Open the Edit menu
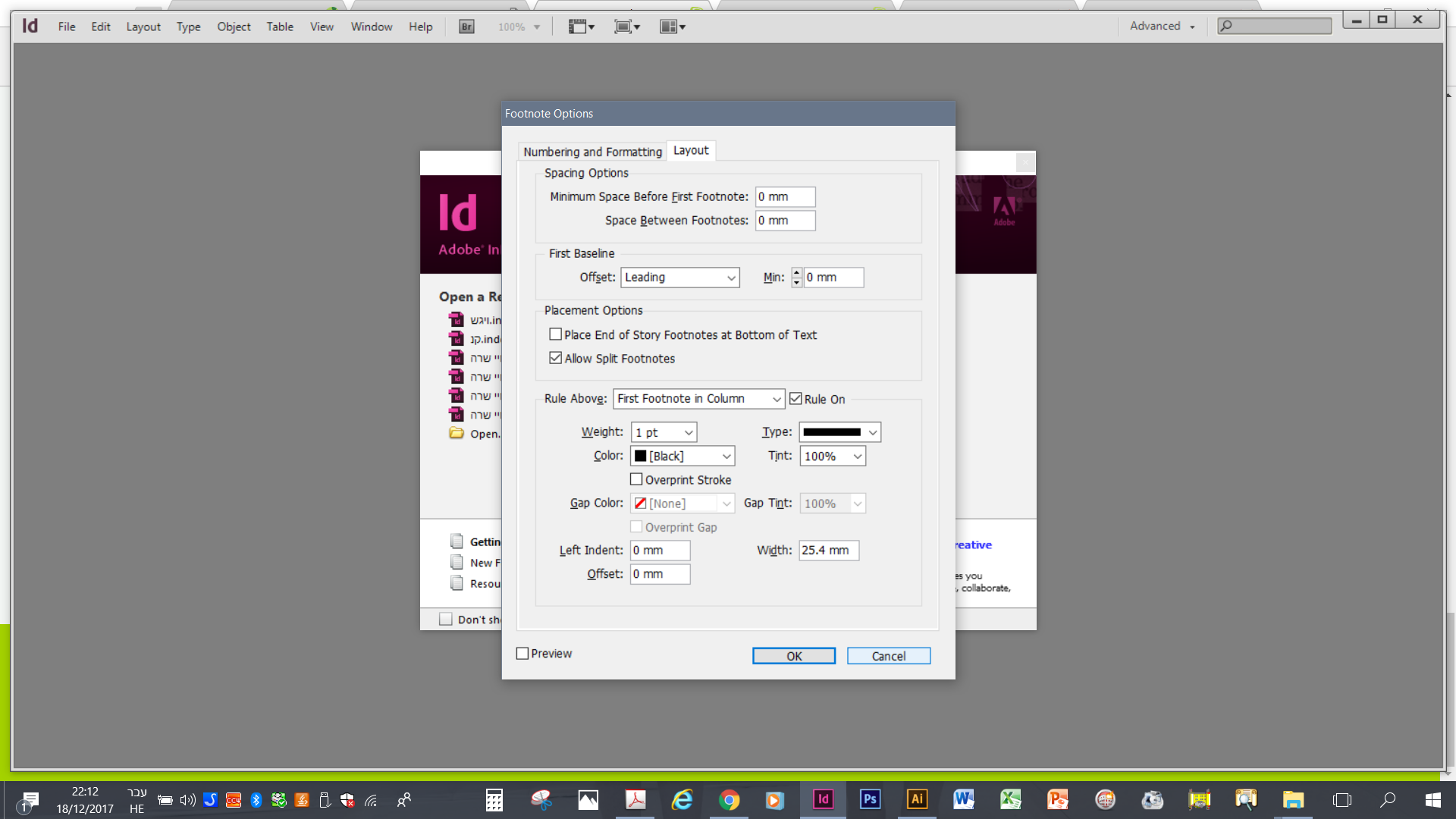Image resolution: width=1456 pixels, height=819 pixels. pyautogui.click(x=101, y=27)
